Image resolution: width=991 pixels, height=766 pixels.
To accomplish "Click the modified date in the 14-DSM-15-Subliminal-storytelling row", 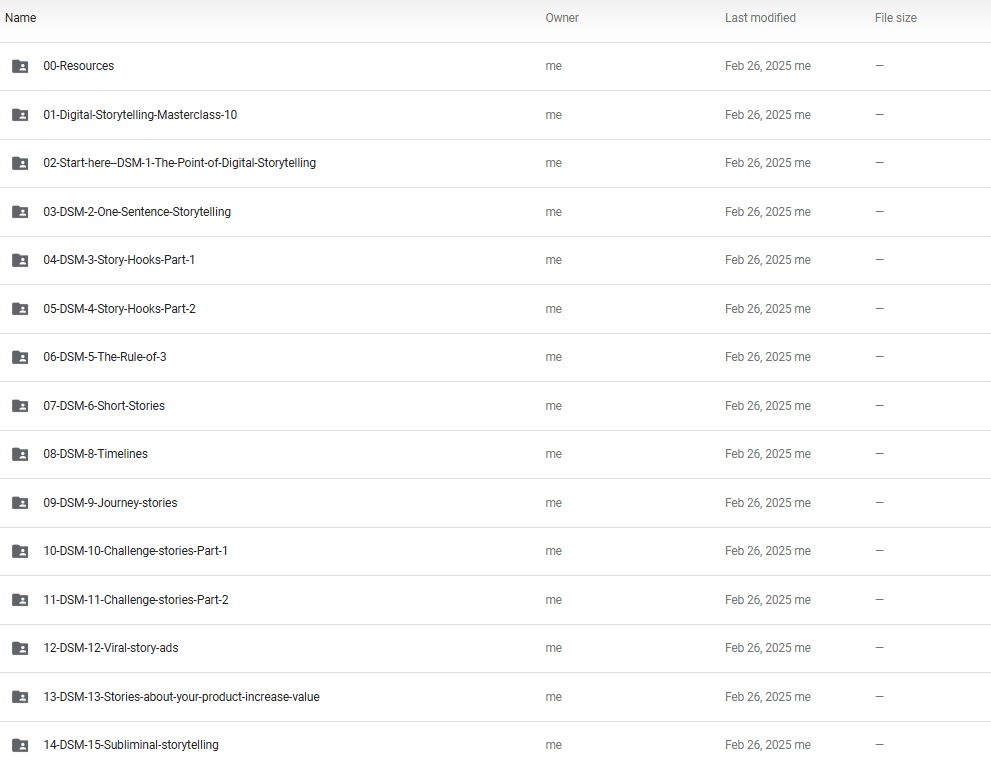I will [767, 745].
